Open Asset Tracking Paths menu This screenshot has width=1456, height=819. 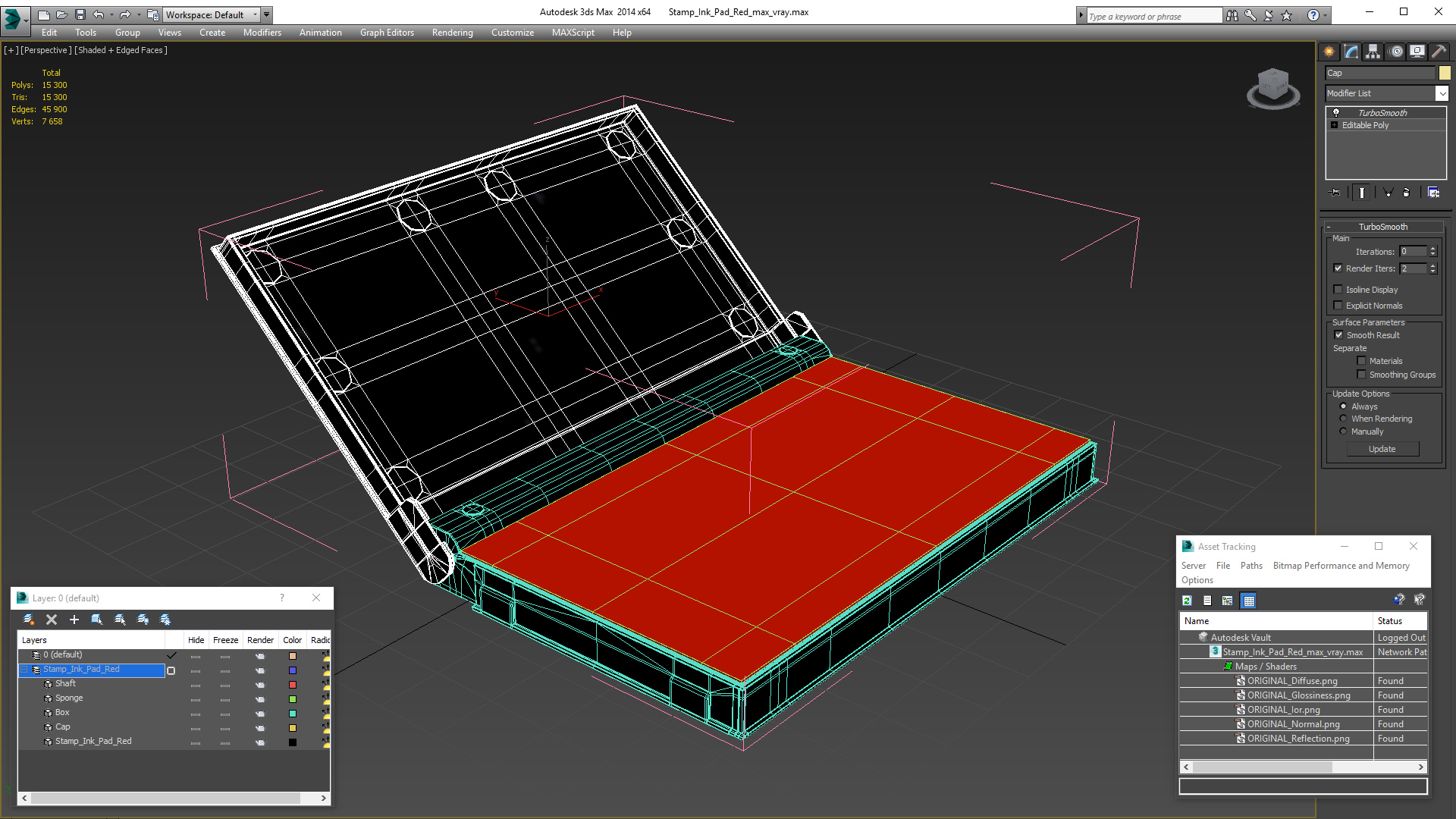point(1251,566)
